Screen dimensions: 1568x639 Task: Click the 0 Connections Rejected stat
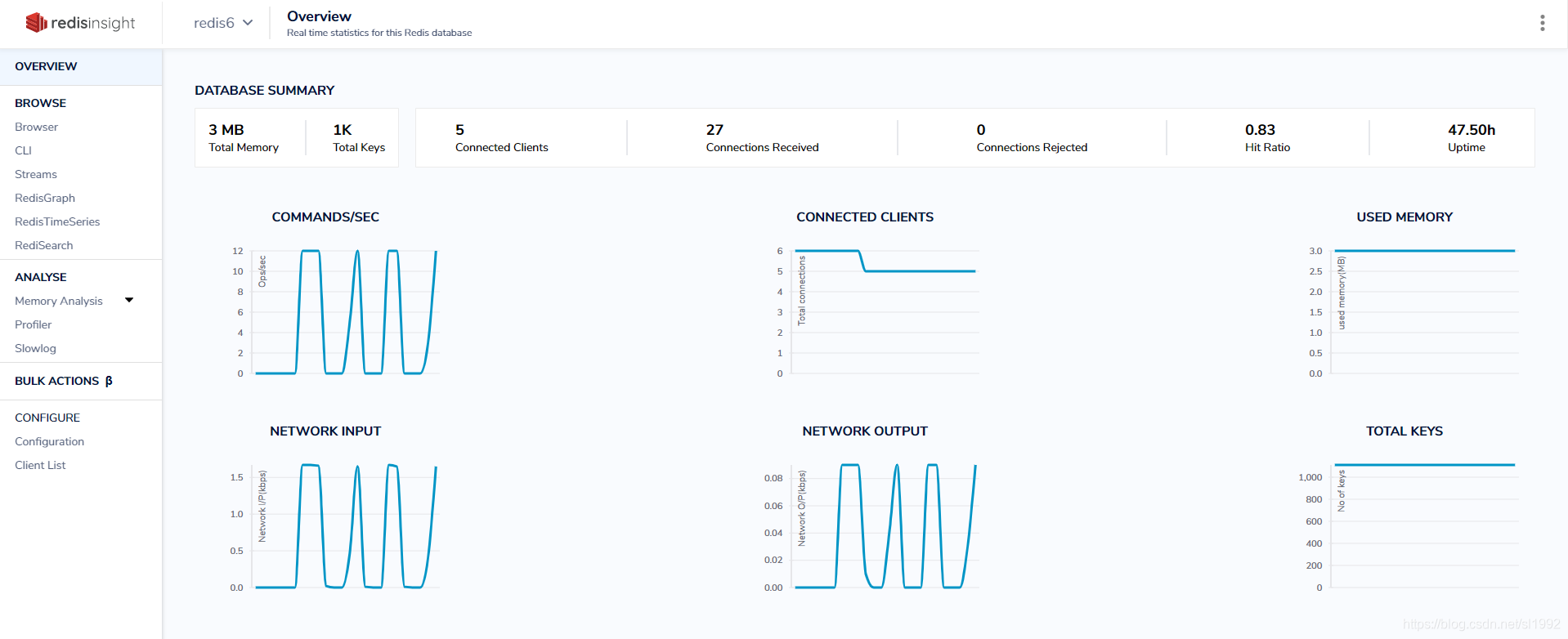[x=1032, y=137]
